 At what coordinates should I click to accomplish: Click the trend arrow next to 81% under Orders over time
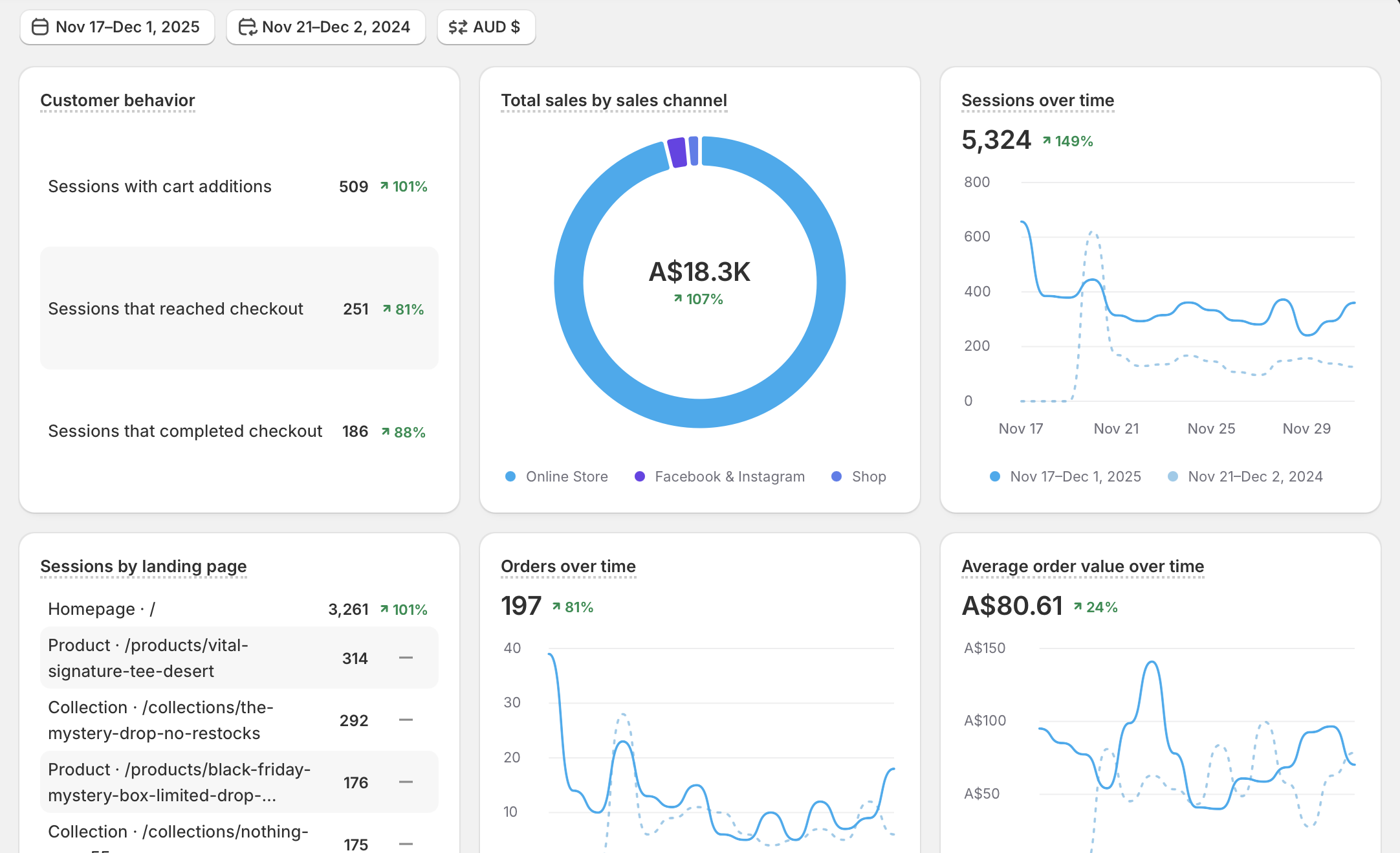tap(556, 606)
